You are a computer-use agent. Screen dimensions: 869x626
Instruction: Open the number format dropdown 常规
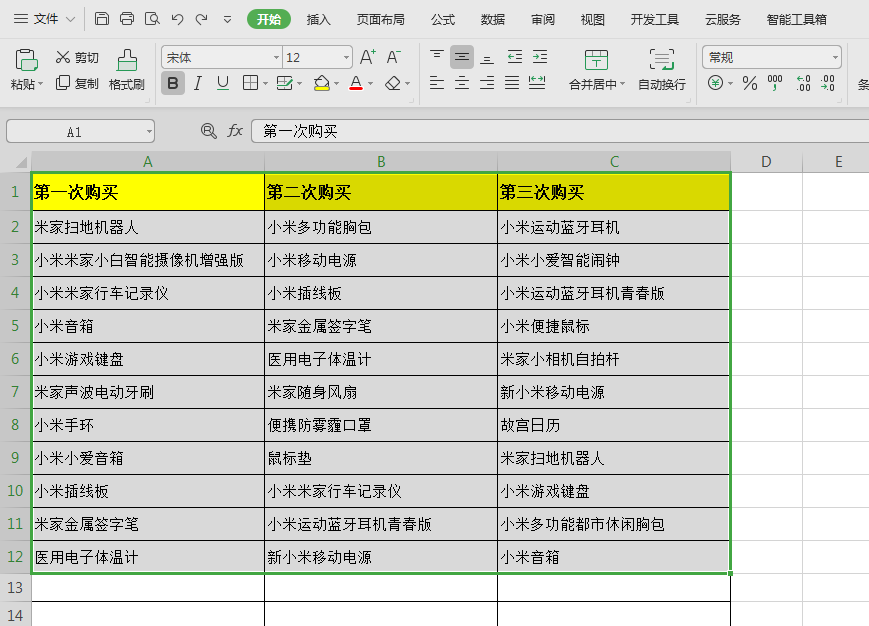[835, 57]
